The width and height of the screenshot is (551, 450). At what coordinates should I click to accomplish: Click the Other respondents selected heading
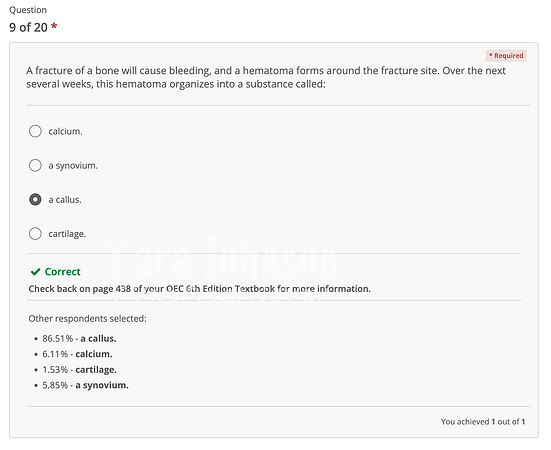click(x=87, y=319)
